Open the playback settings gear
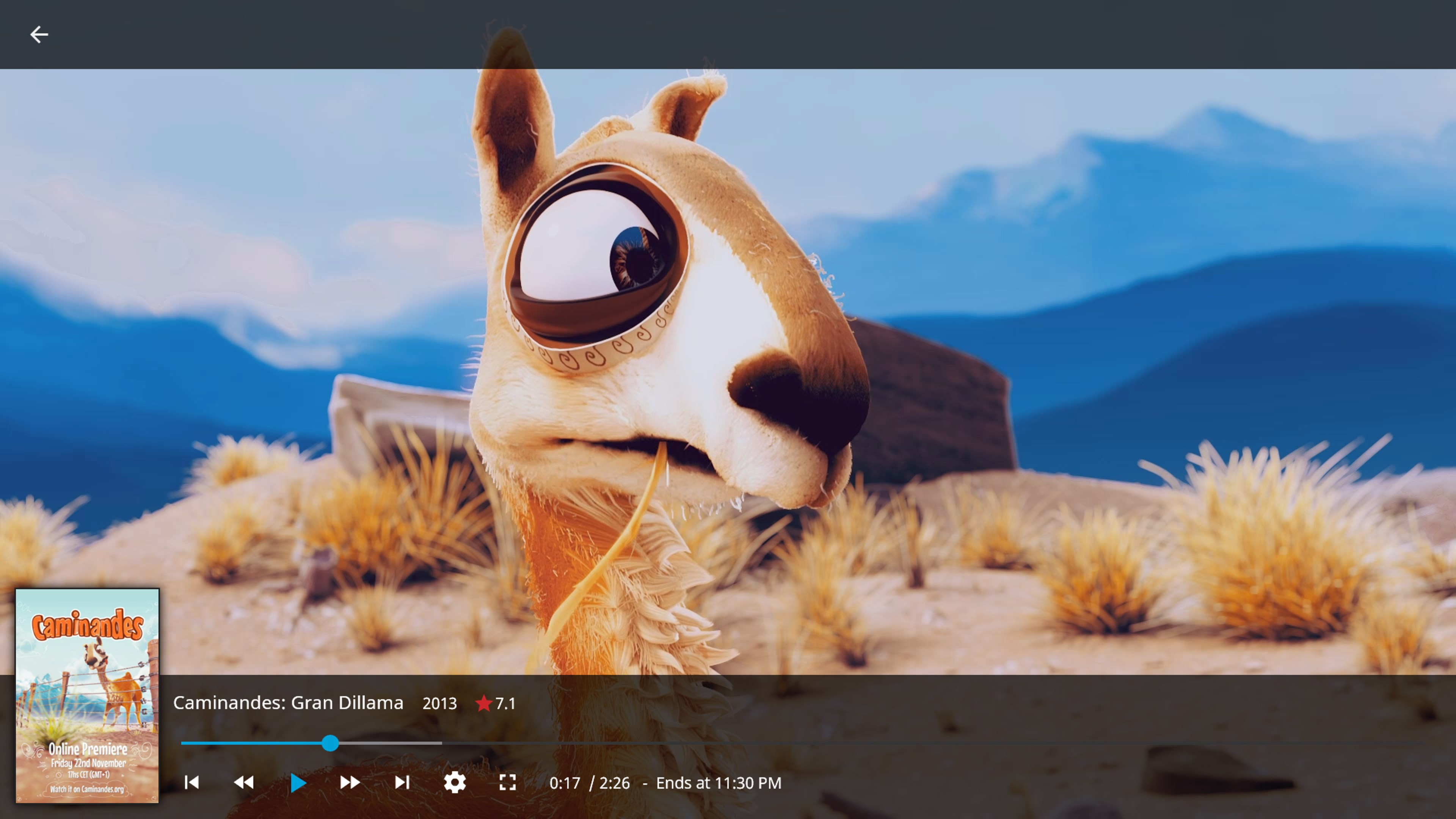Viewport: 1456px width, 819px height. 455,782
